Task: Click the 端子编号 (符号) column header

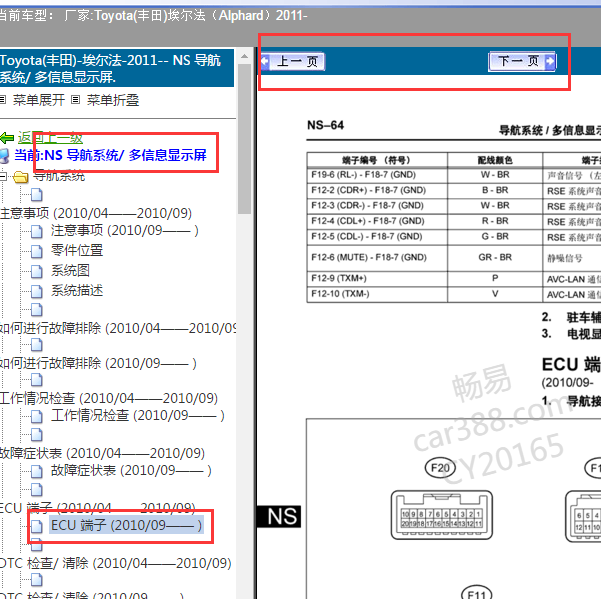Action: pos(377,160)
